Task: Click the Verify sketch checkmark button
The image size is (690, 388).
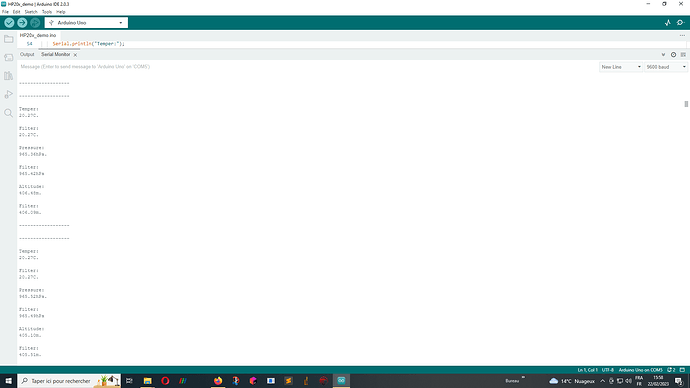Action: (9, 23)
